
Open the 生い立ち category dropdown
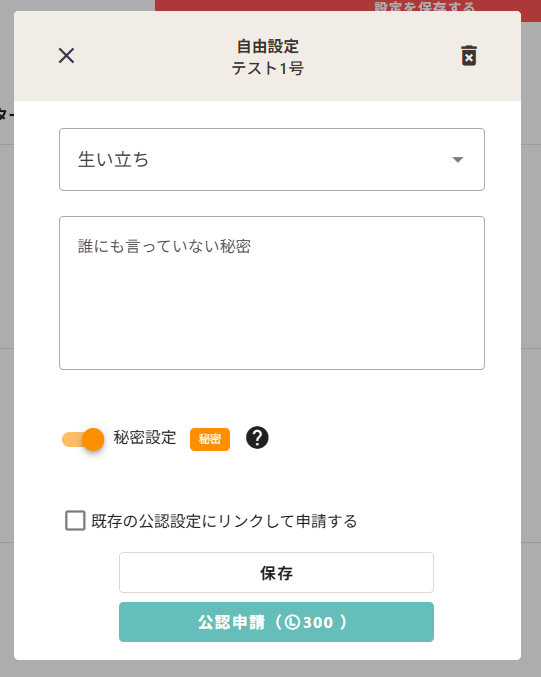click(272, 159)
